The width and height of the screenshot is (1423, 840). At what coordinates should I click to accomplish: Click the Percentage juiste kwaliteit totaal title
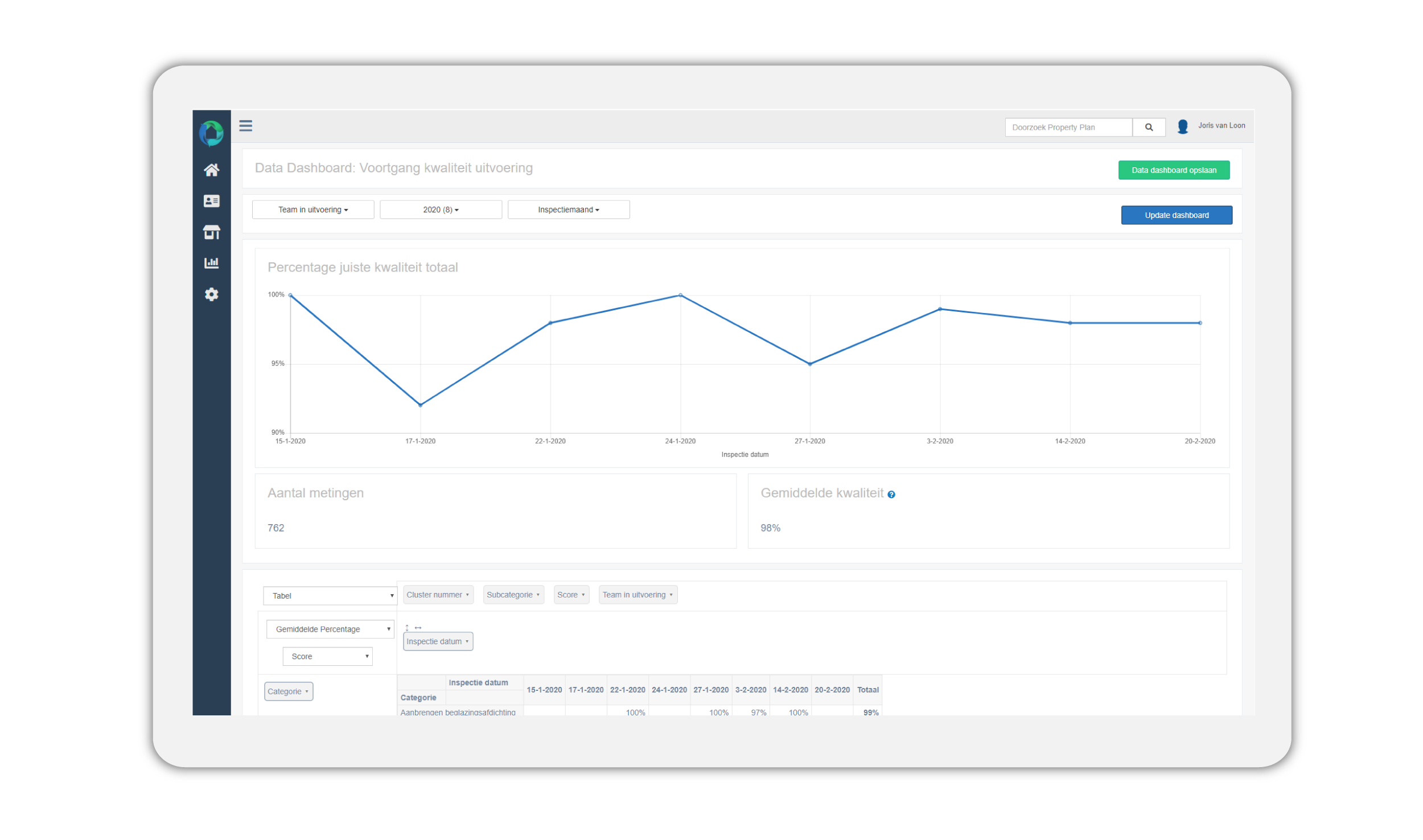363,267
